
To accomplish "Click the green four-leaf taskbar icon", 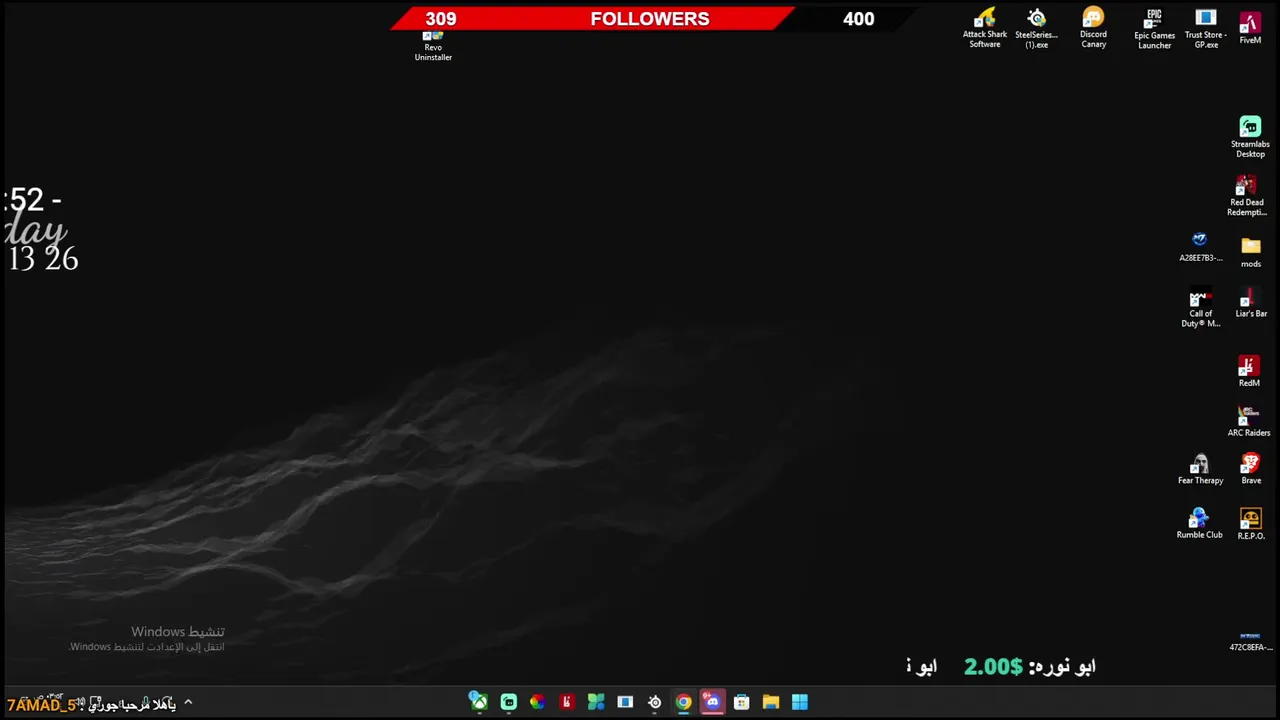I will (x=596, y=702).
